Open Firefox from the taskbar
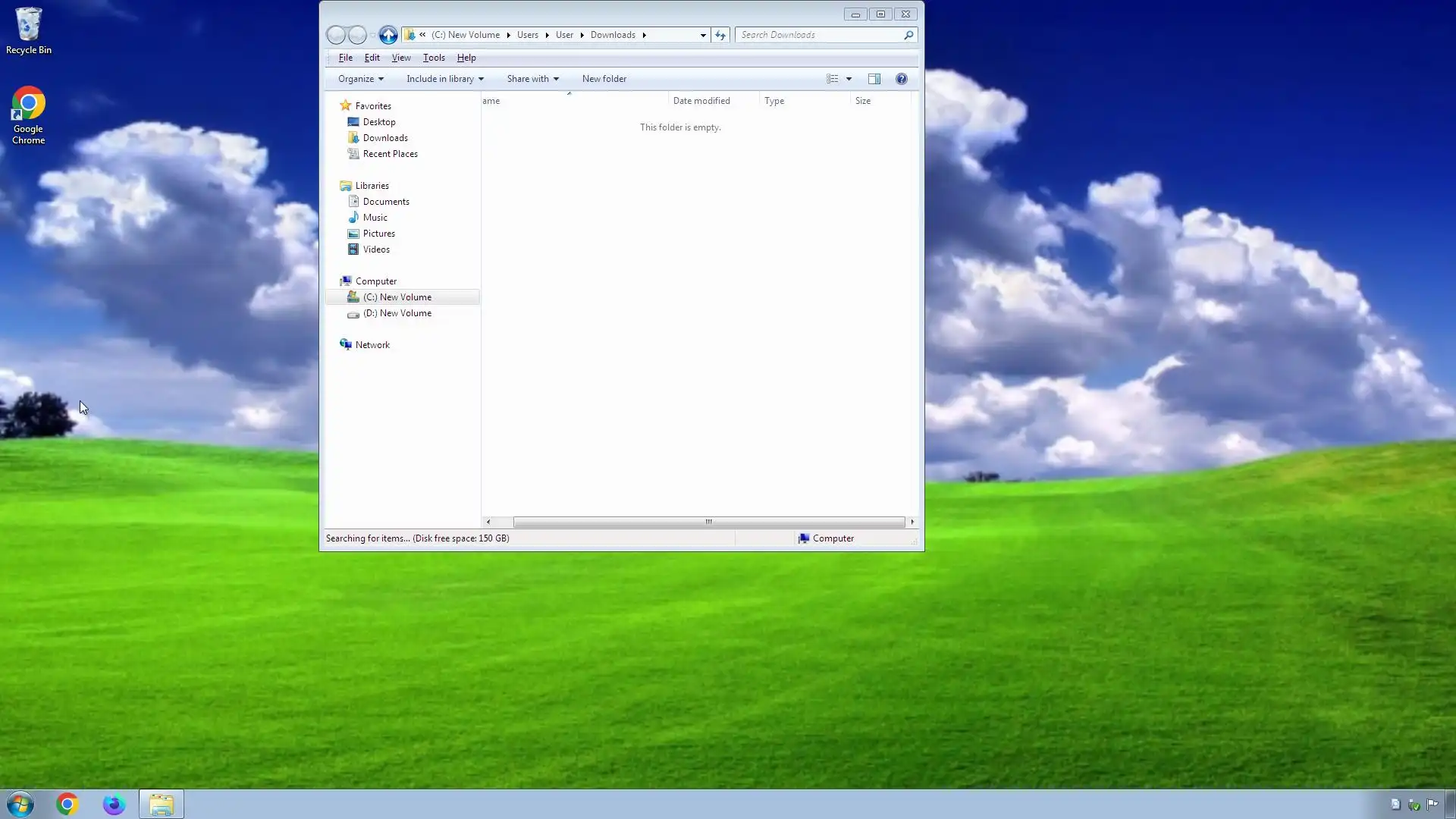Viewport: 1456px width, 819px height. pyautogui.click(x=114, y=805)
